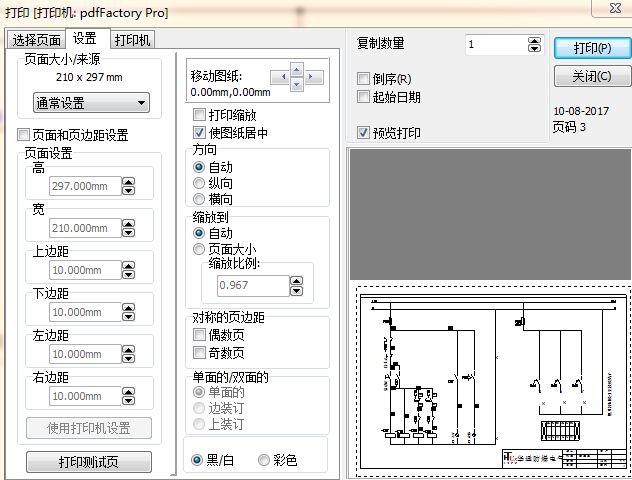Image resolution: width=632 pixels, height=480 pixels.
Task: Click the 复制数量 copies spinner arrows
Action: pos(538,45)
